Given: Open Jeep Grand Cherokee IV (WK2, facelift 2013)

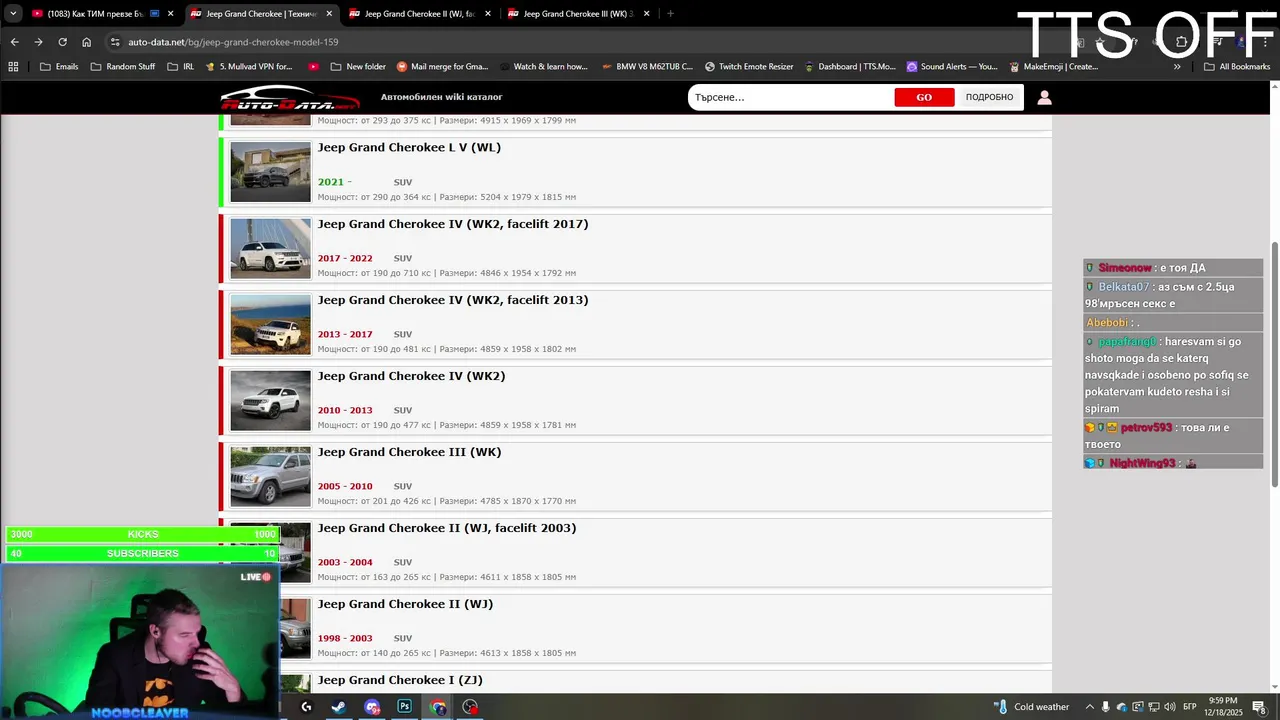Looking at the screenshot, I should click(x=453, y=300).
